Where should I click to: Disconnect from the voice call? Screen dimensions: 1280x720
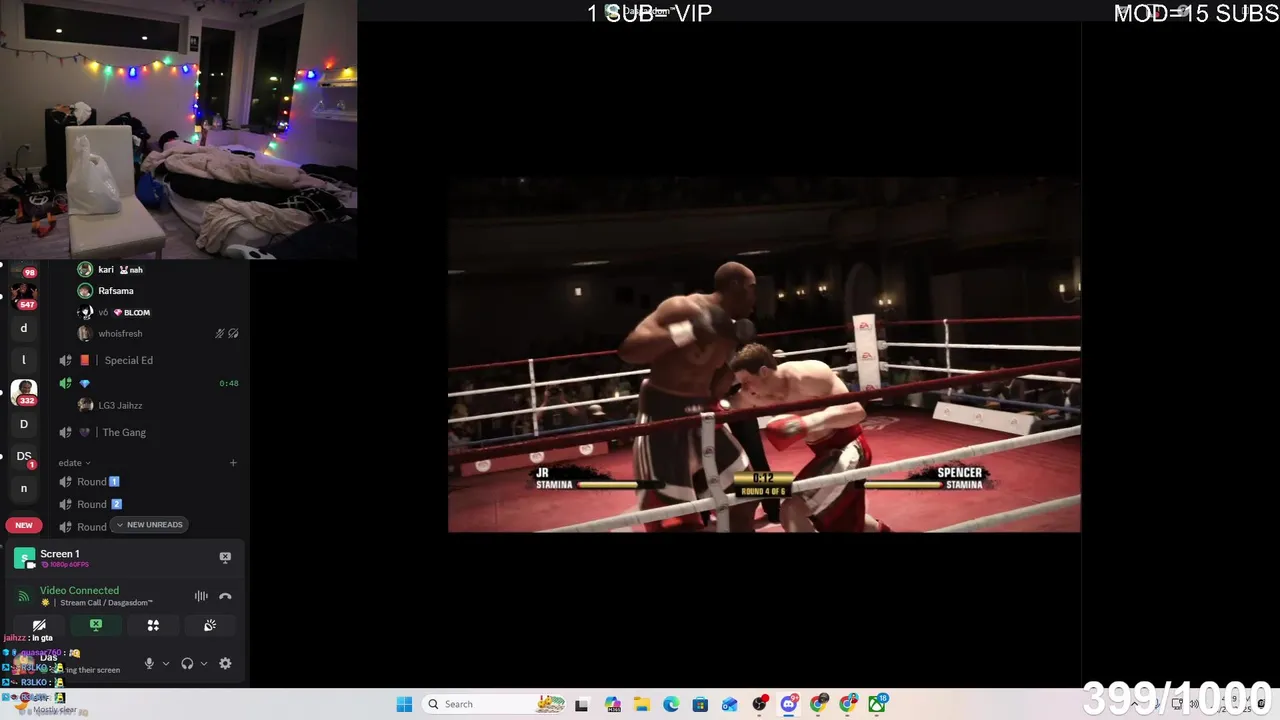[225, 596]
